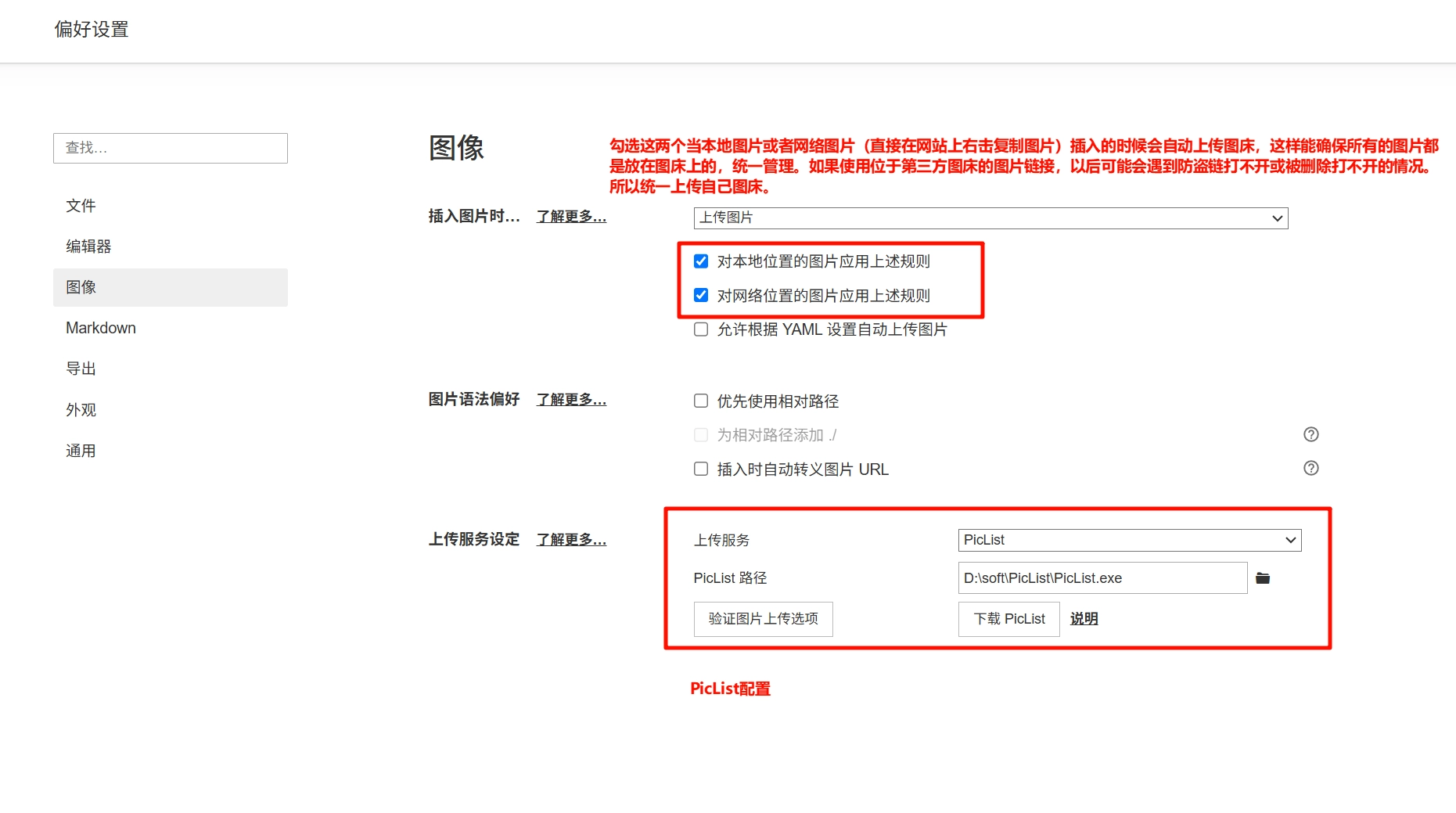Click the 上传服务 label
The height and width of the screenshot is (813, 1456).
click(721, 541)
